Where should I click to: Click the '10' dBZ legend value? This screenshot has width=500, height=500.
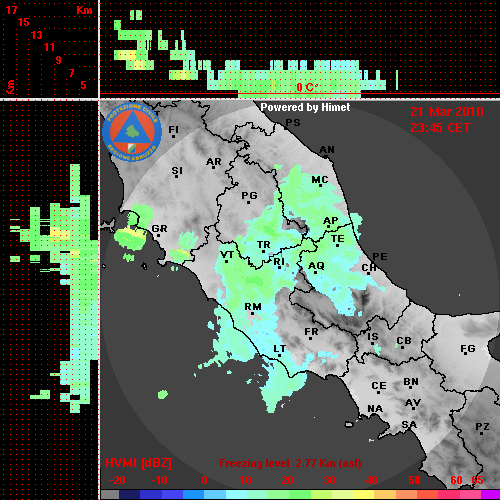[246, 480]
